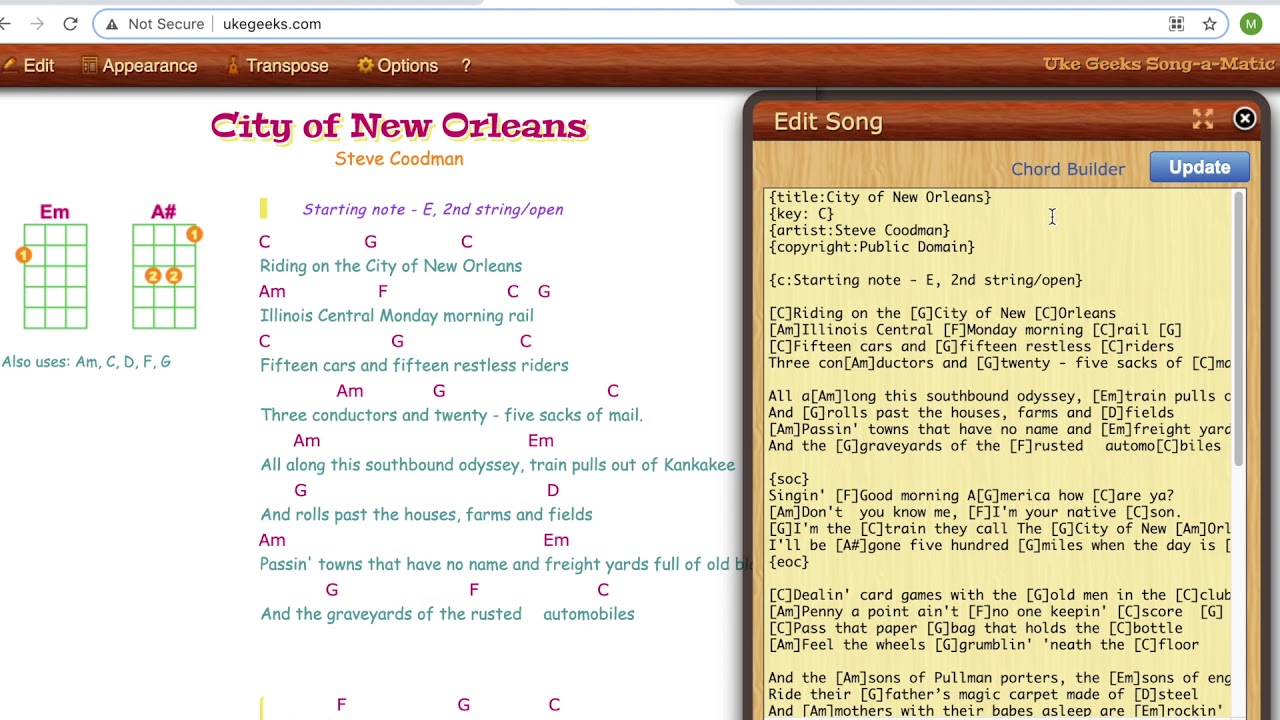Click inside the song text editor area
Screen dimensions: 1280x720
pos(998,454)
